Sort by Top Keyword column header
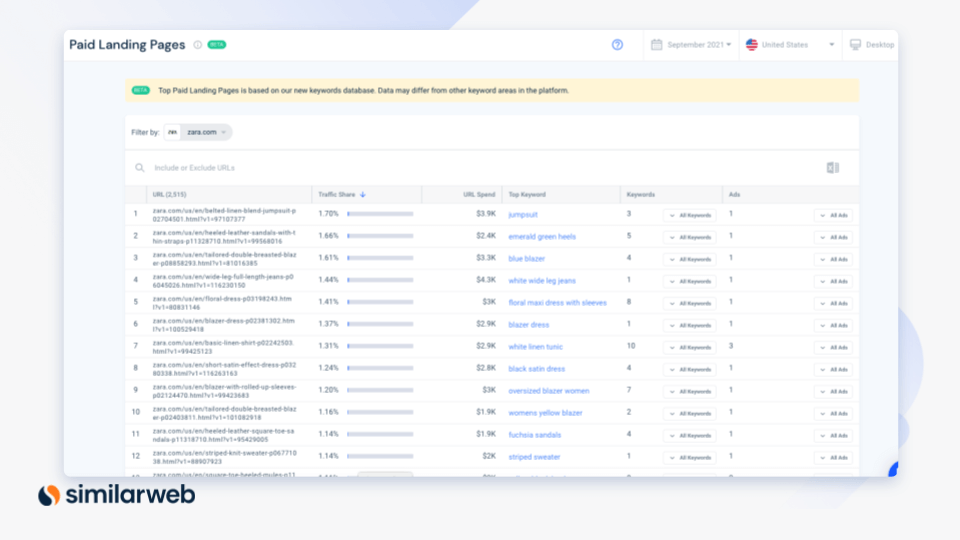The image size is (960, 540). [x=527, y=195]
